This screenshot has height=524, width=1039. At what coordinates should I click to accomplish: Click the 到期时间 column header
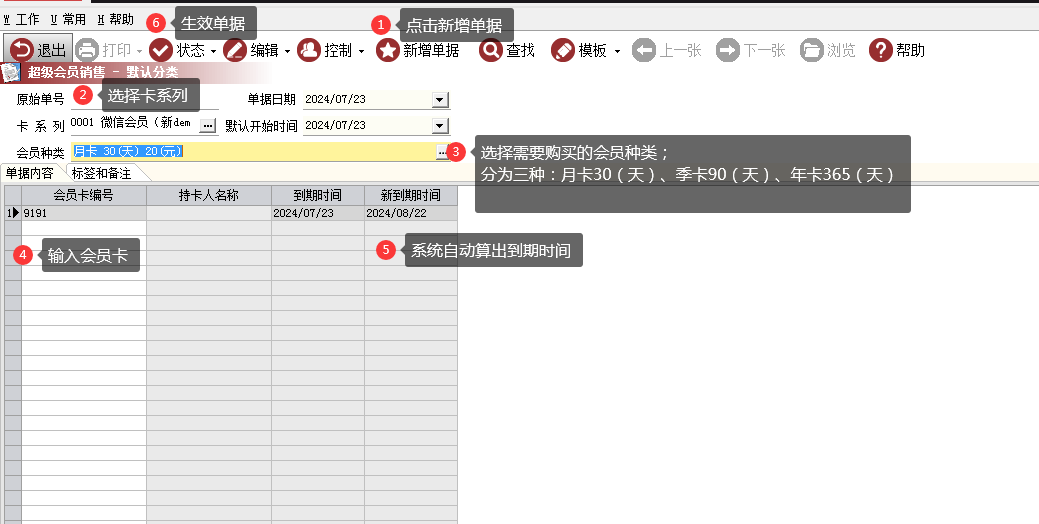[318, 195]
